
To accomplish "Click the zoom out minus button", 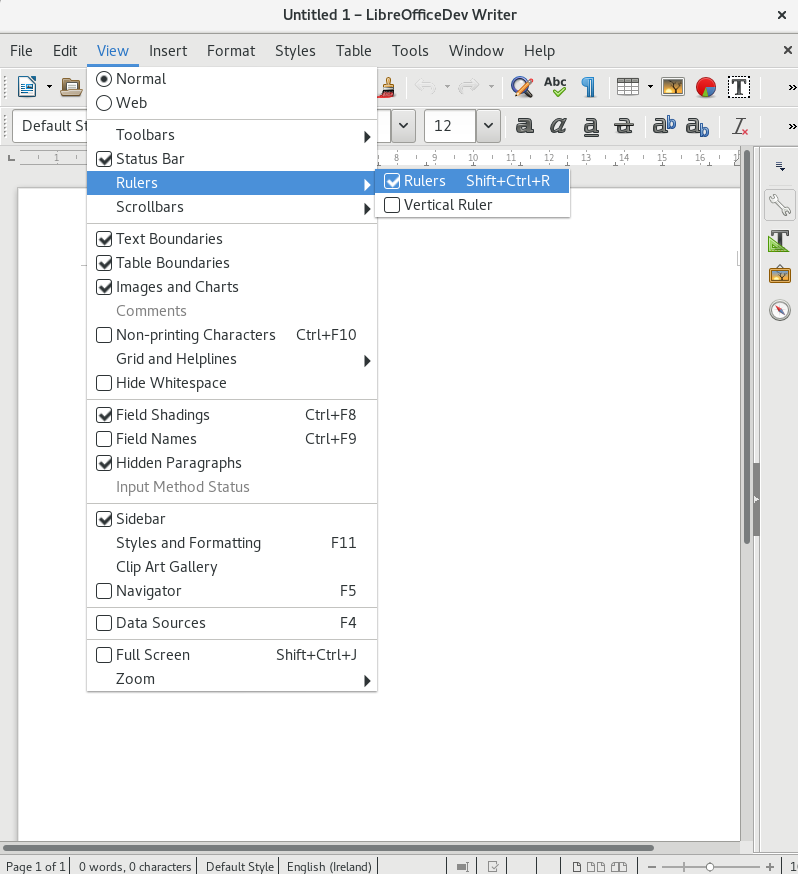I will point(651,867).
